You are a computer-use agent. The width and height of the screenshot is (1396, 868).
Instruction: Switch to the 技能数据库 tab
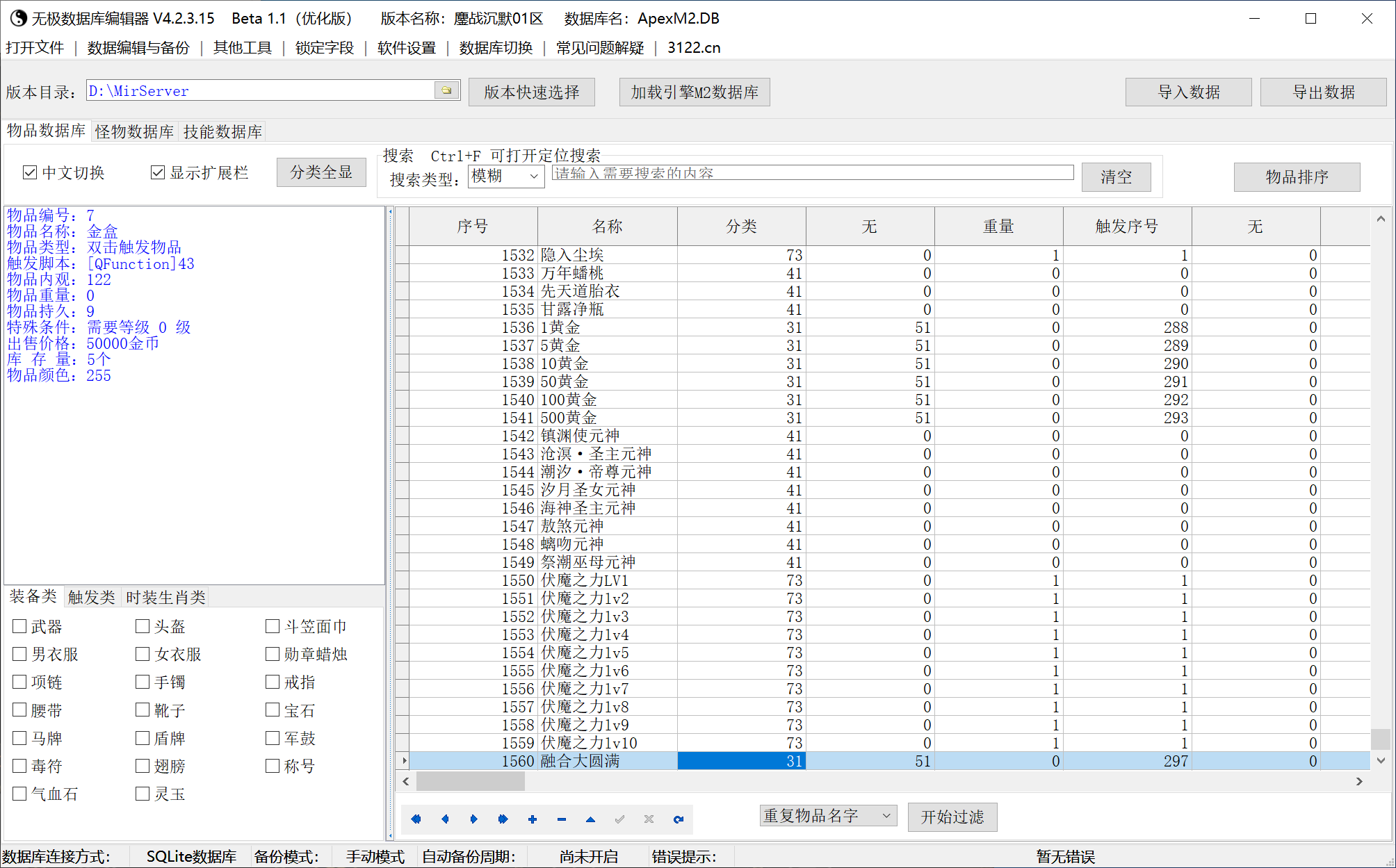pos(222,132)
